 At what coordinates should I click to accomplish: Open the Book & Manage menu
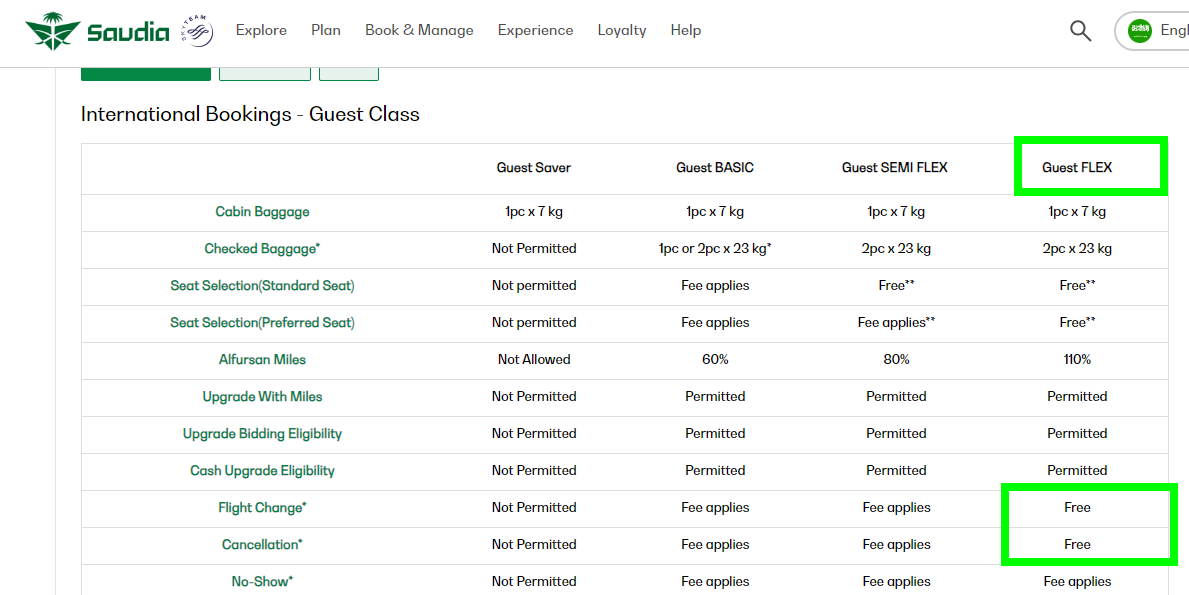[x=419, y=30]
